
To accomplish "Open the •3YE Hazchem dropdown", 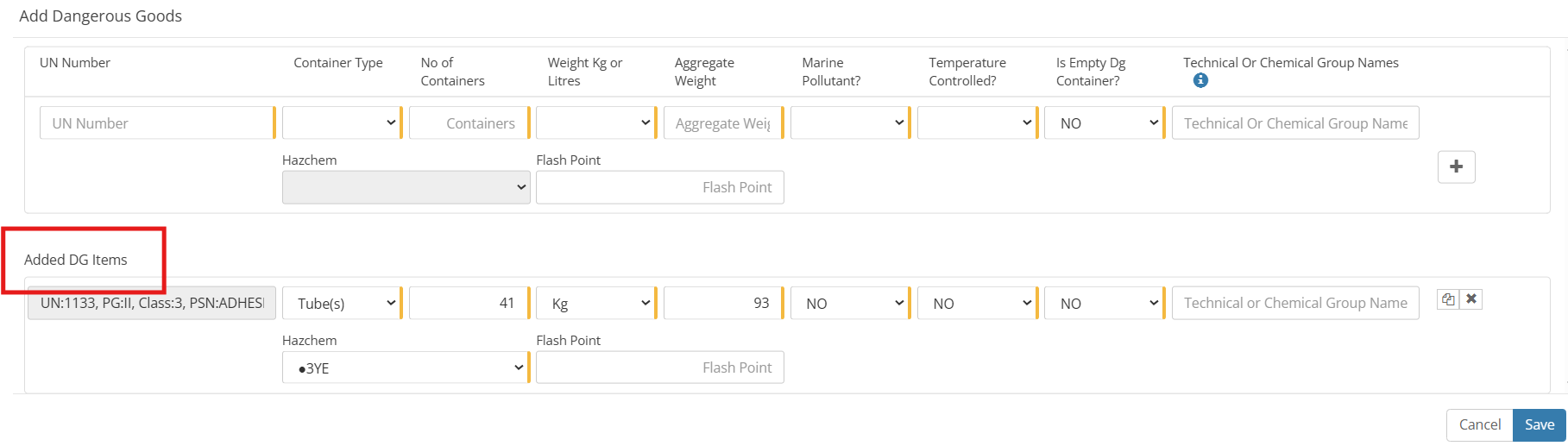I will click(405, 367).
